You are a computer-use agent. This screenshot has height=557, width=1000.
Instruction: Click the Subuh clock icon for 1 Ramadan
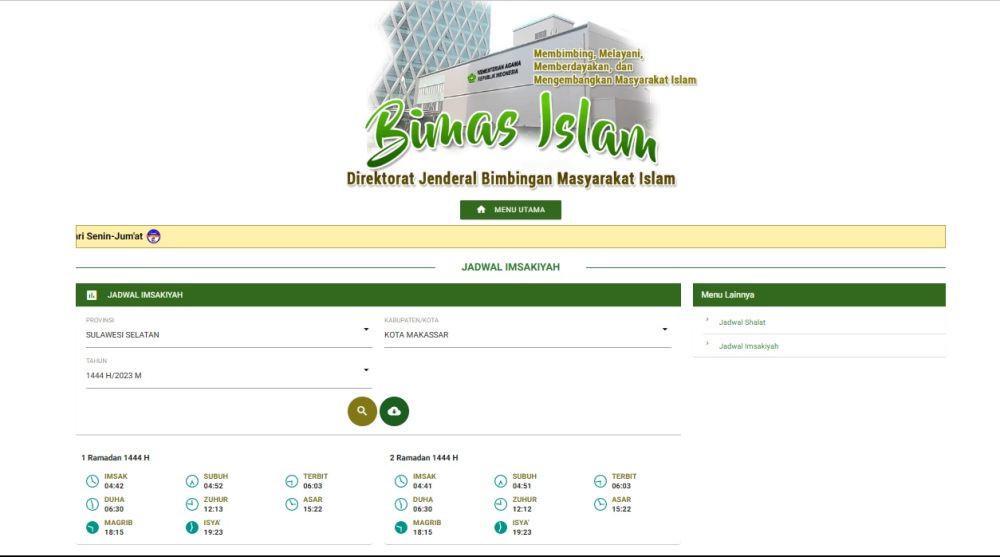pyautogui.click(x=192, y=481)
